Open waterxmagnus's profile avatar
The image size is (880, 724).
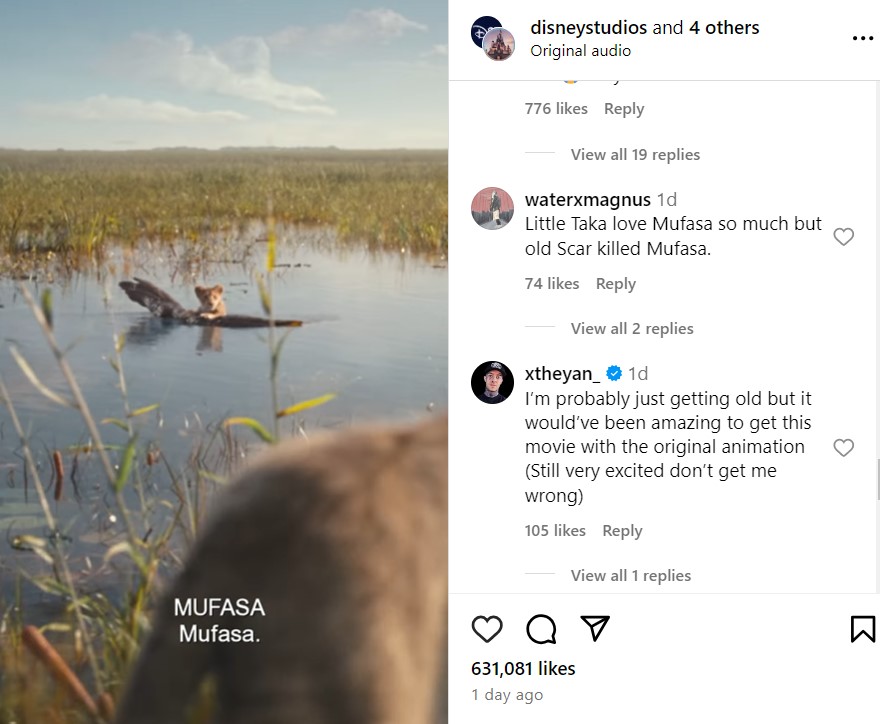(x=492, y=208)
